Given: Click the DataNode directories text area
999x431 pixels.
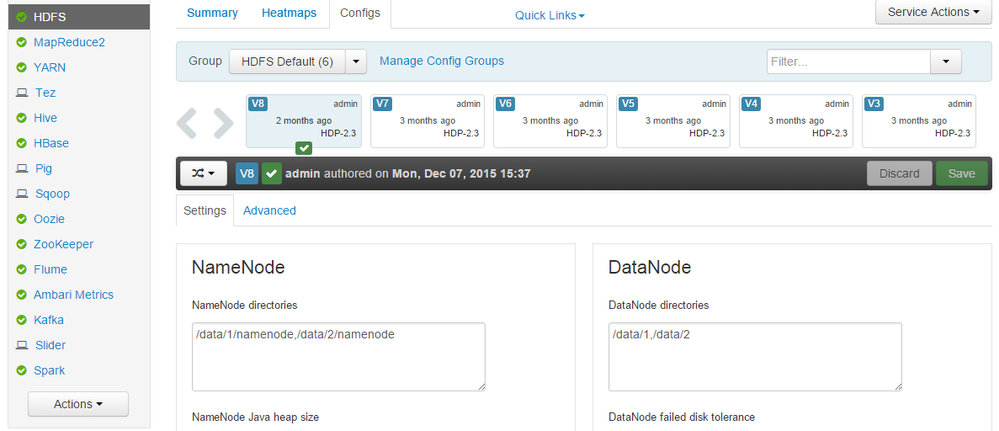Looking at the screenshot, I should point(755,357).
